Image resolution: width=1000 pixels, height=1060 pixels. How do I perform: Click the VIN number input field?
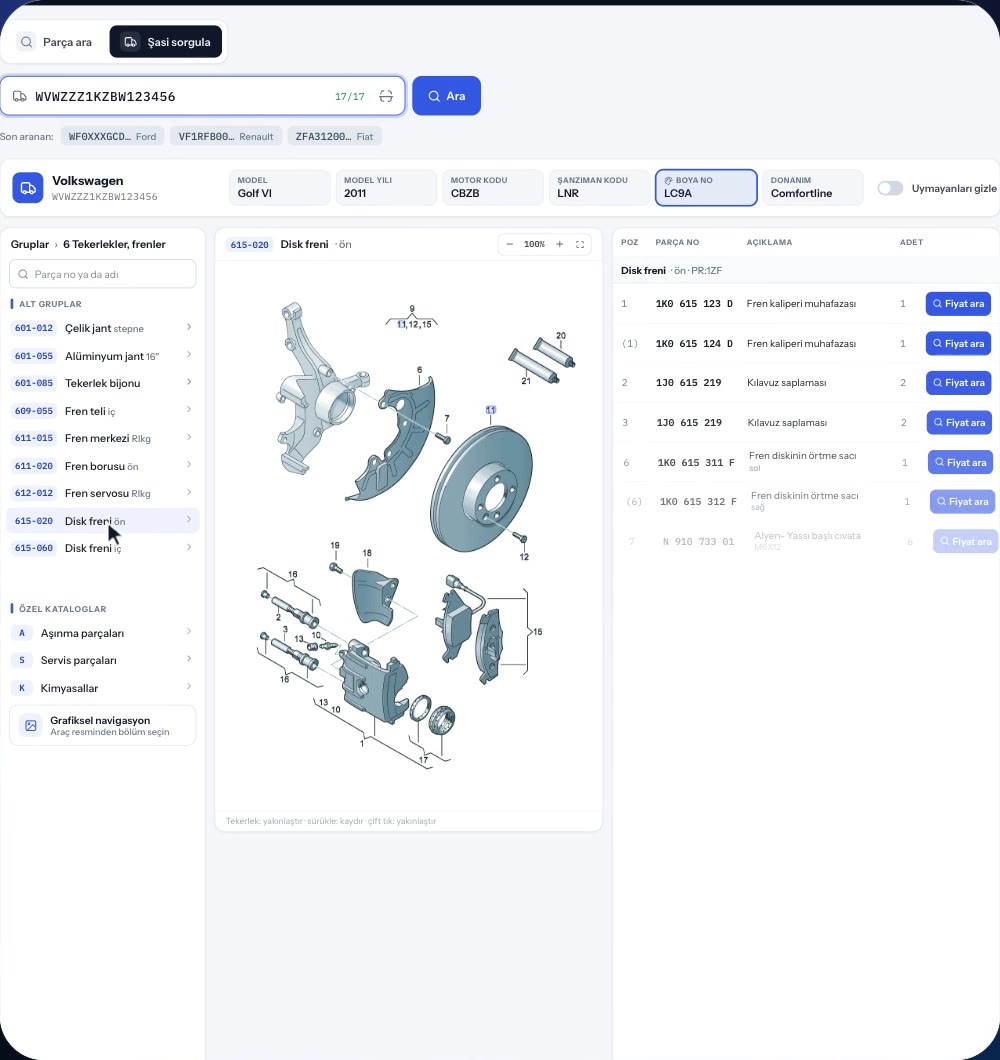[202, 96]
